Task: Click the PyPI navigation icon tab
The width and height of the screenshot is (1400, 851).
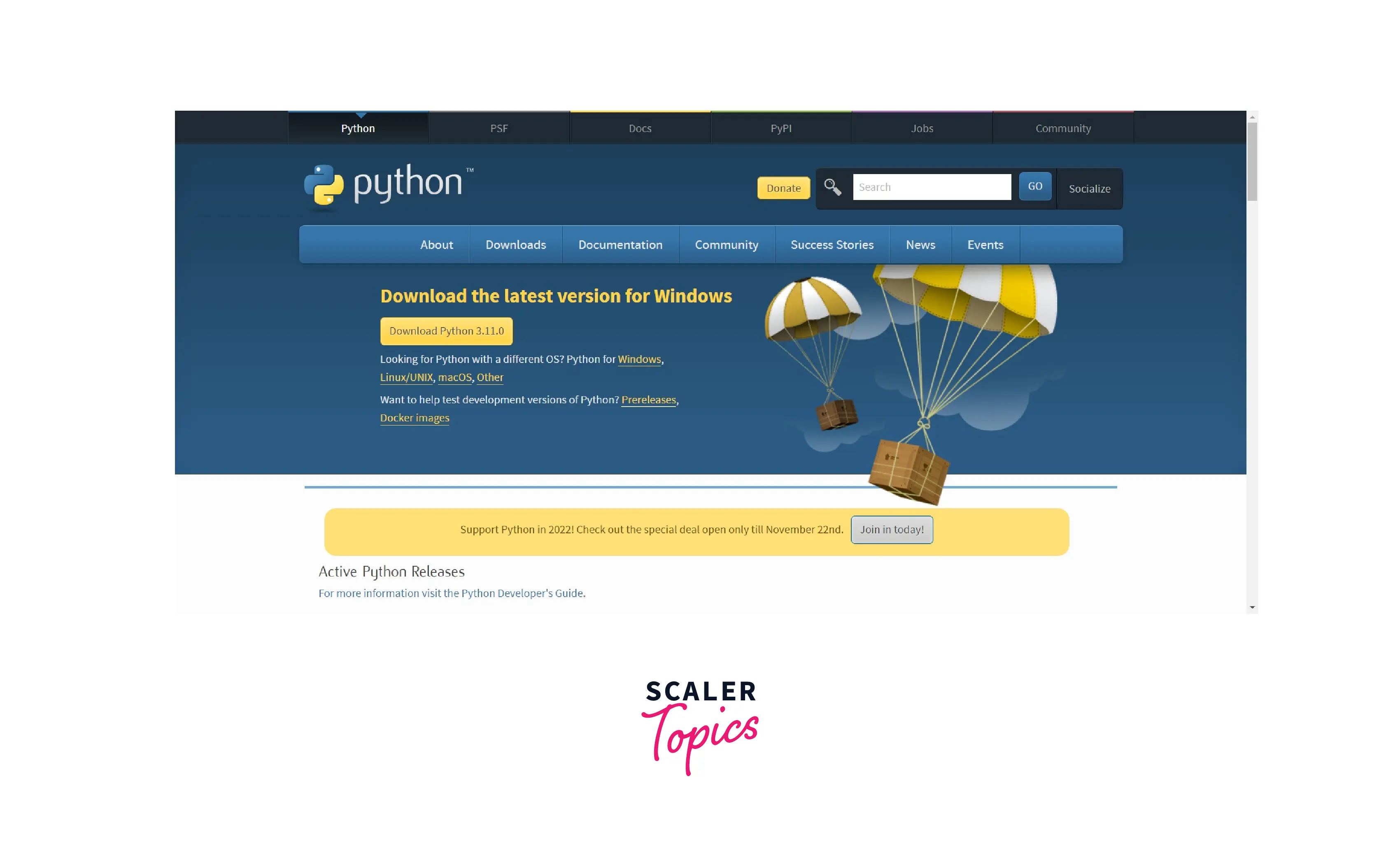Action: pyautogui.click(x=780, y=127)
